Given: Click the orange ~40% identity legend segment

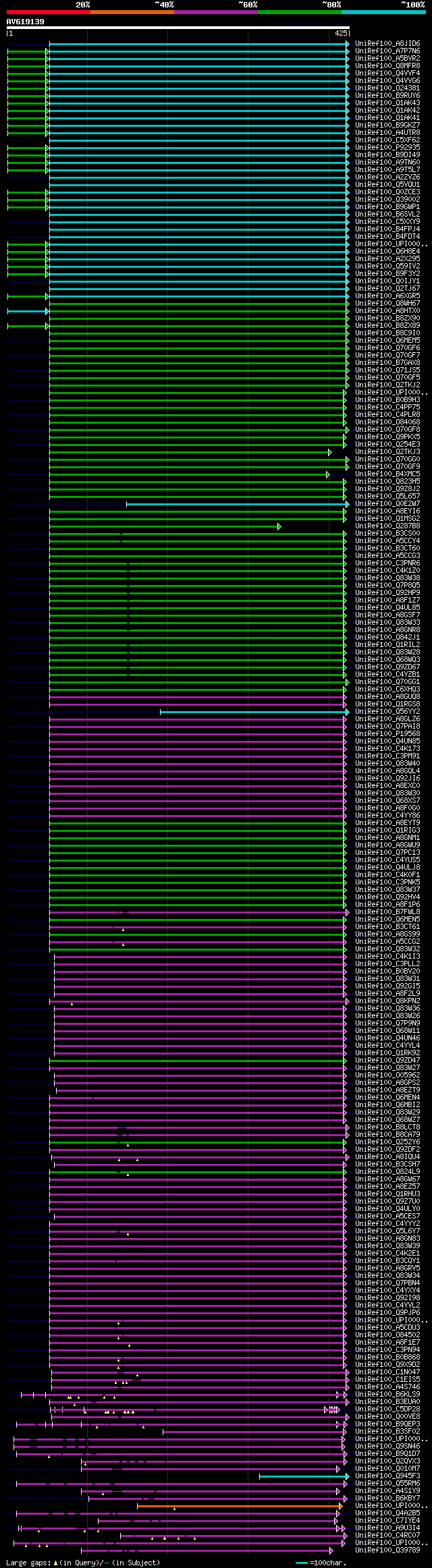Looking at the screenshot, I should [132, 11].
